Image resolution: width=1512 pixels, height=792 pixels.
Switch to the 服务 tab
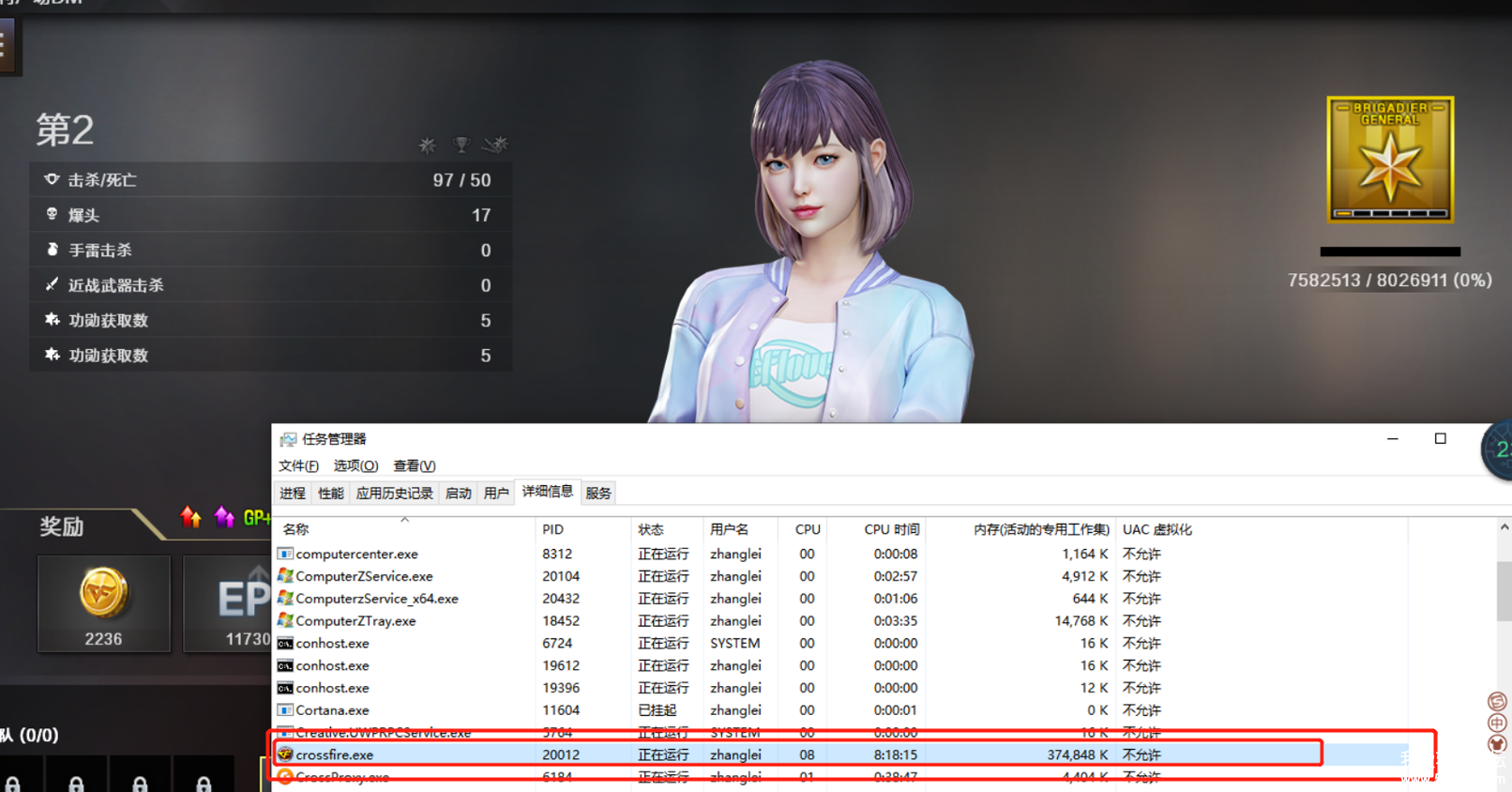pos(598,493)
